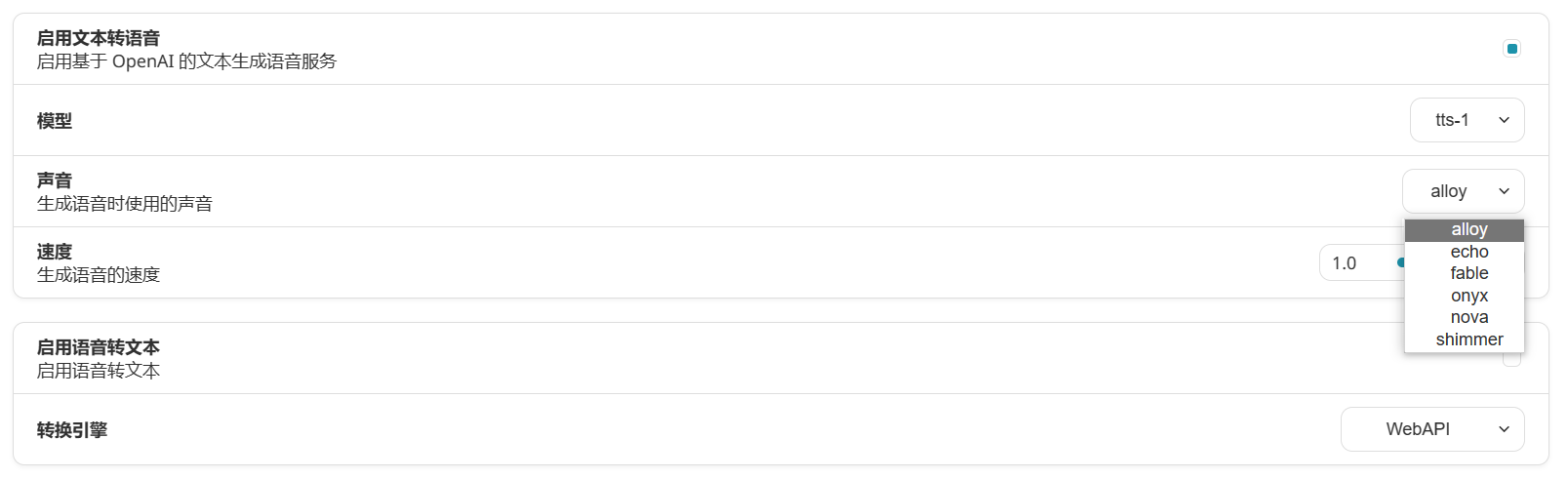Viewport: 1568px width, 479px height.
Task: Open the tts-1 model dropdown
Action: (1467, 120)
